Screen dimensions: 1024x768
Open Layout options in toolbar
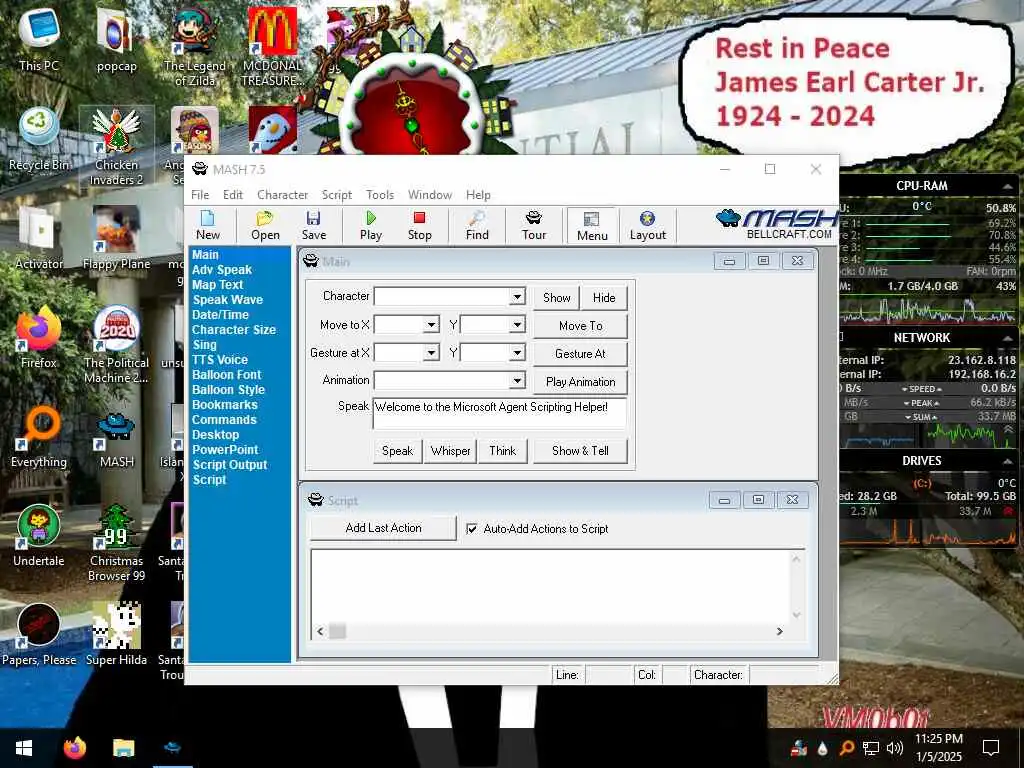pos(647,225)
